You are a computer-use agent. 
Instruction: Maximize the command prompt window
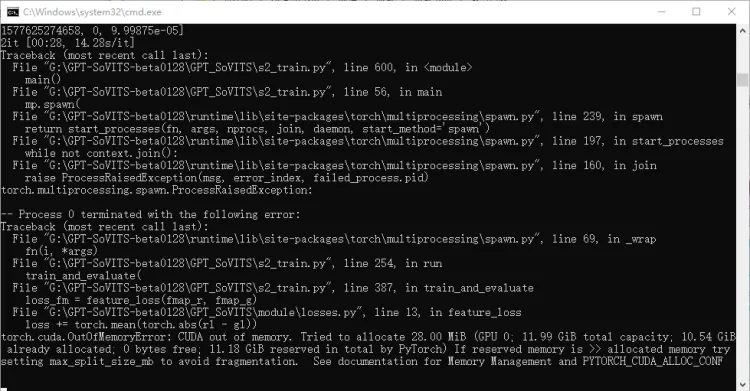[x=696, y=12]
